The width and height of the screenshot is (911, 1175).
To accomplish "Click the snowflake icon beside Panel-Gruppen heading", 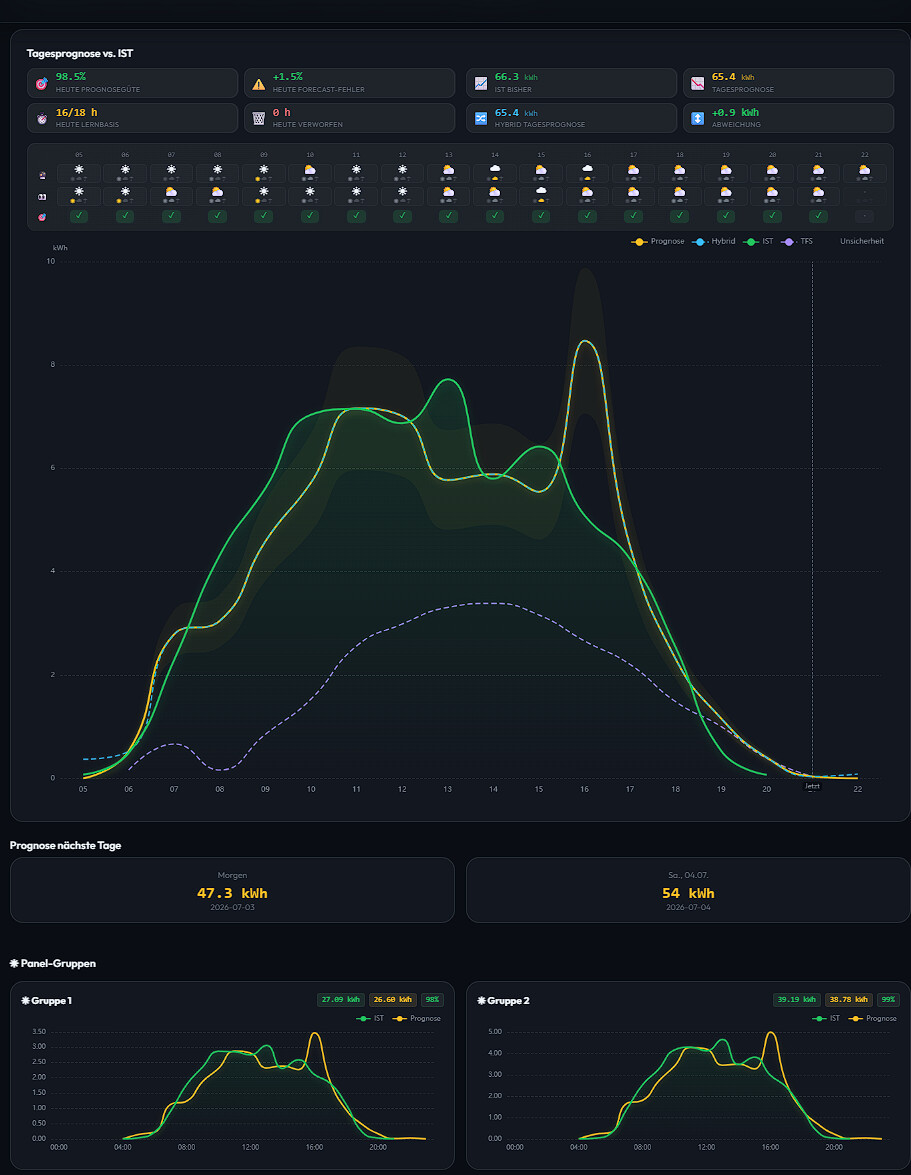I will pos(14,964).
